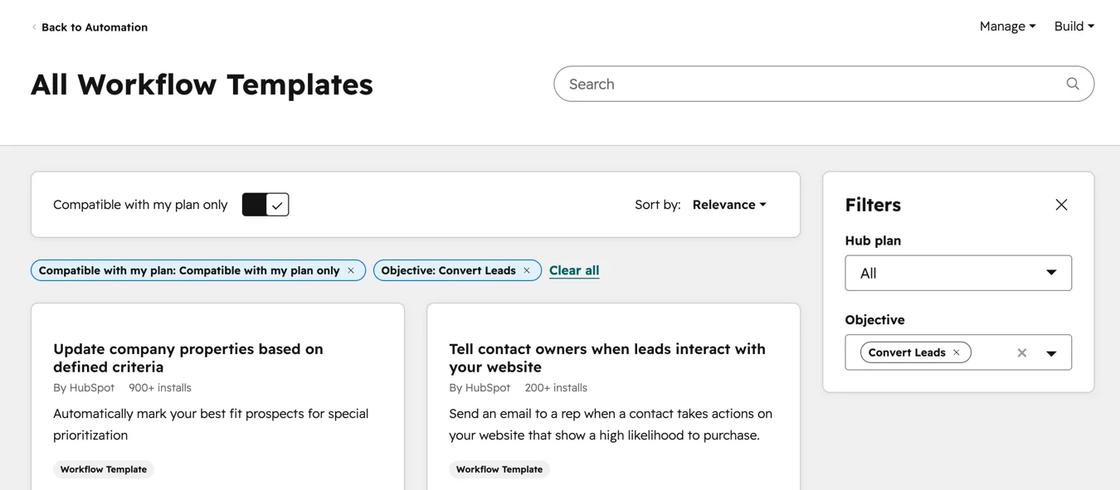Click 'Automatically mark your best fit prospects' description

[x=211, y=424]
